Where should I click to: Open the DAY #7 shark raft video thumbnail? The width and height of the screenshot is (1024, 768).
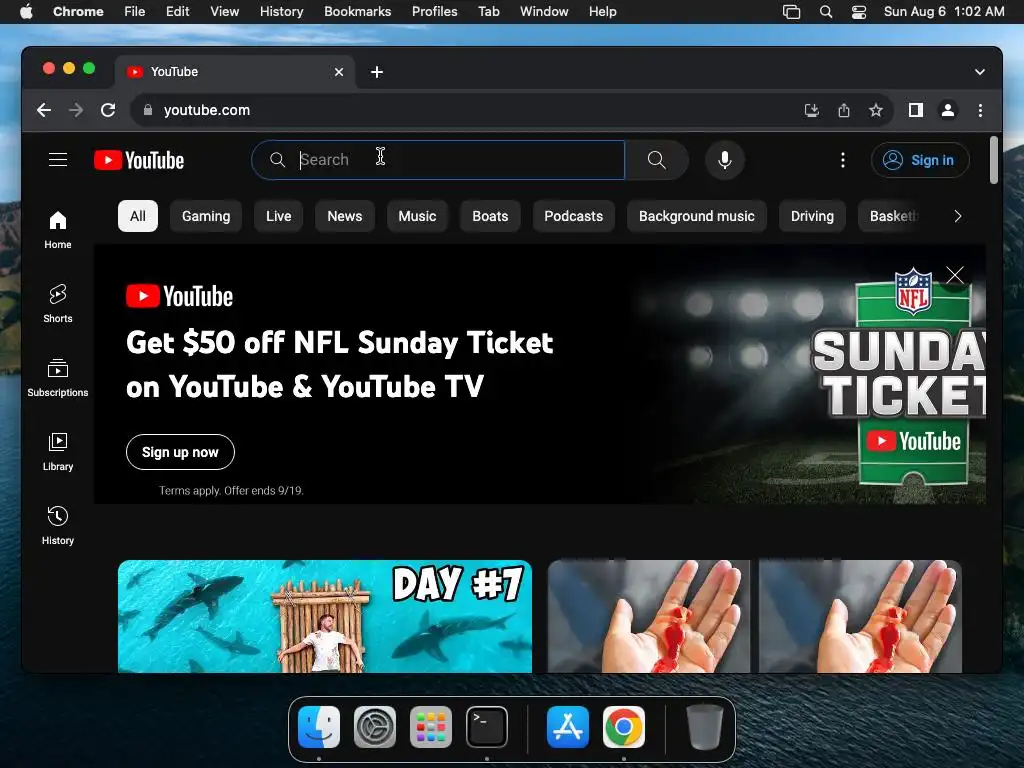pyautogui.click(x=325, y=616)
